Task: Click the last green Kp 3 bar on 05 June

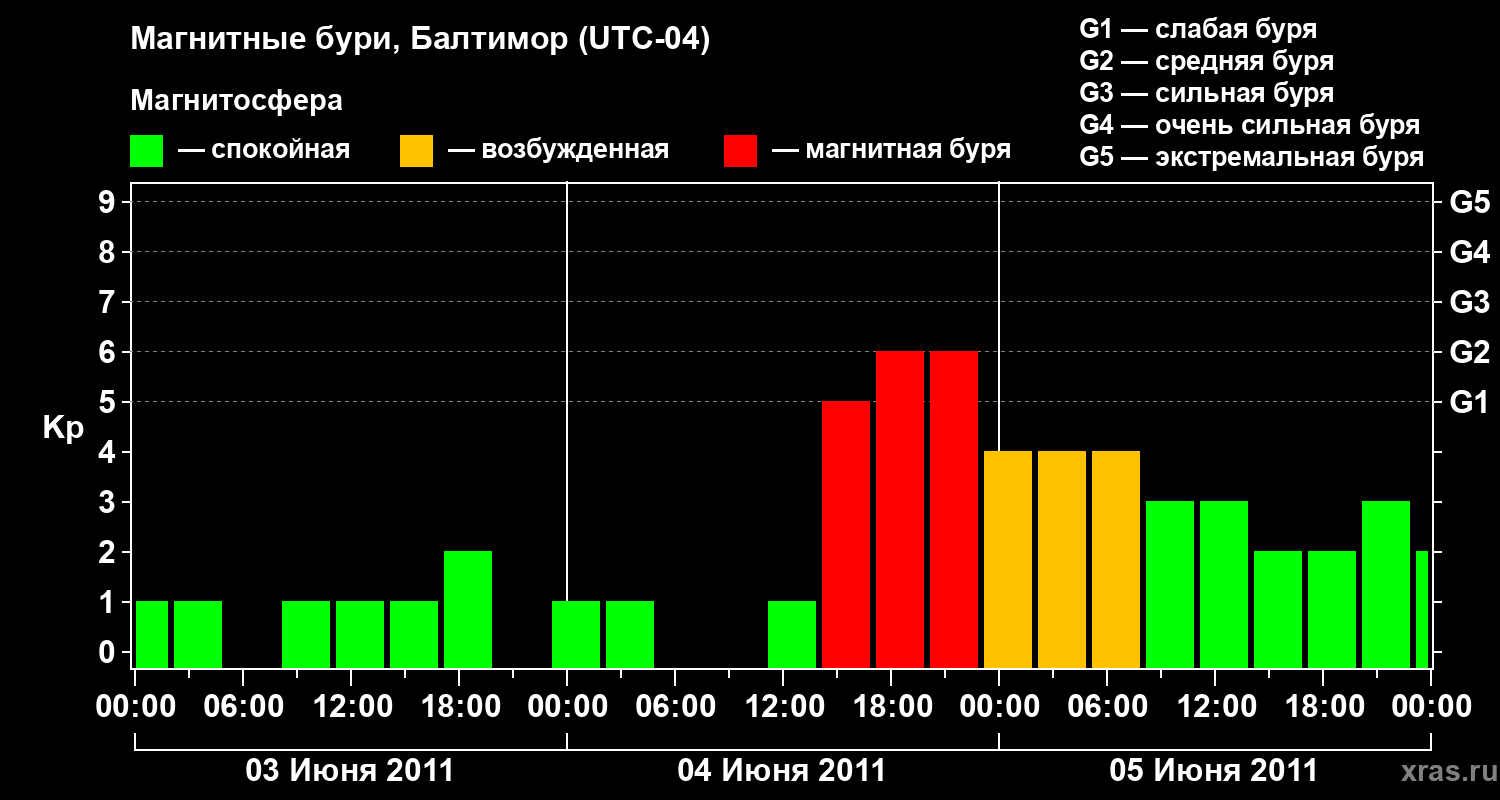Action: tap(1386, 585)
